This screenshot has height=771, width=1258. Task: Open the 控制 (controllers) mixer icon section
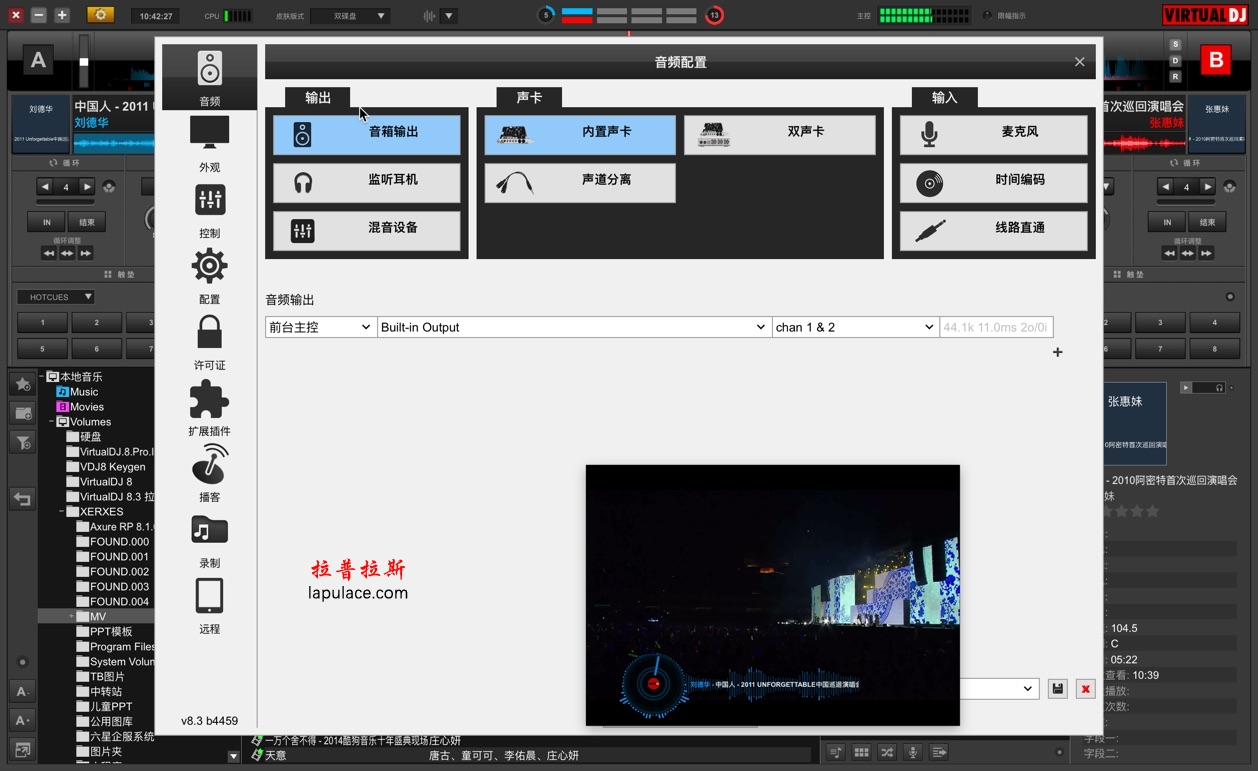point(209,209)
